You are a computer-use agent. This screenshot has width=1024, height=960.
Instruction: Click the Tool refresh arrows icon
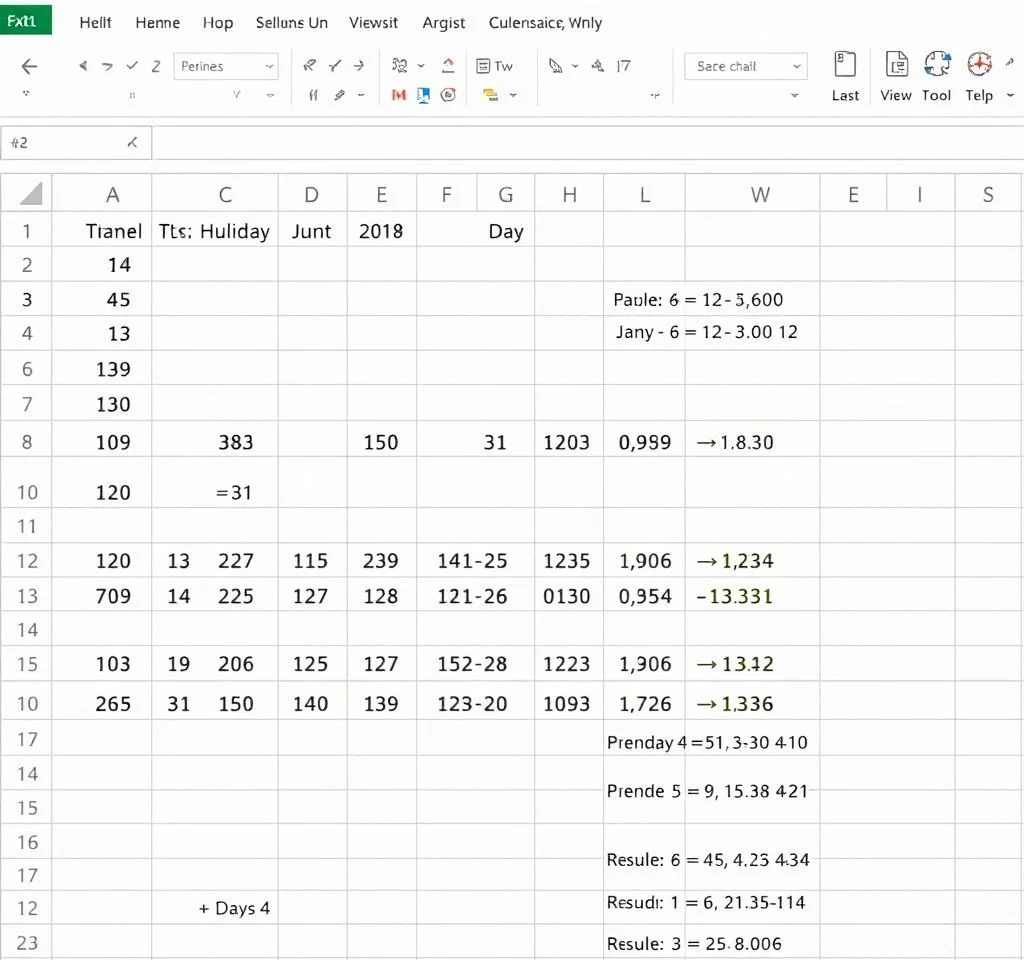[x=937, y=65]
